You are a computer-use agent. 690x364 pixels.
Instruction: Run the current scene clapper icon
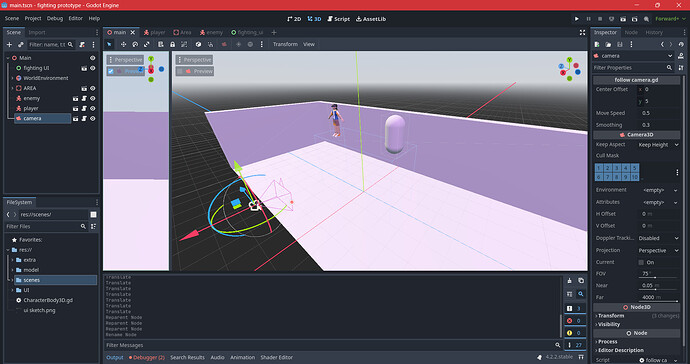623,19
